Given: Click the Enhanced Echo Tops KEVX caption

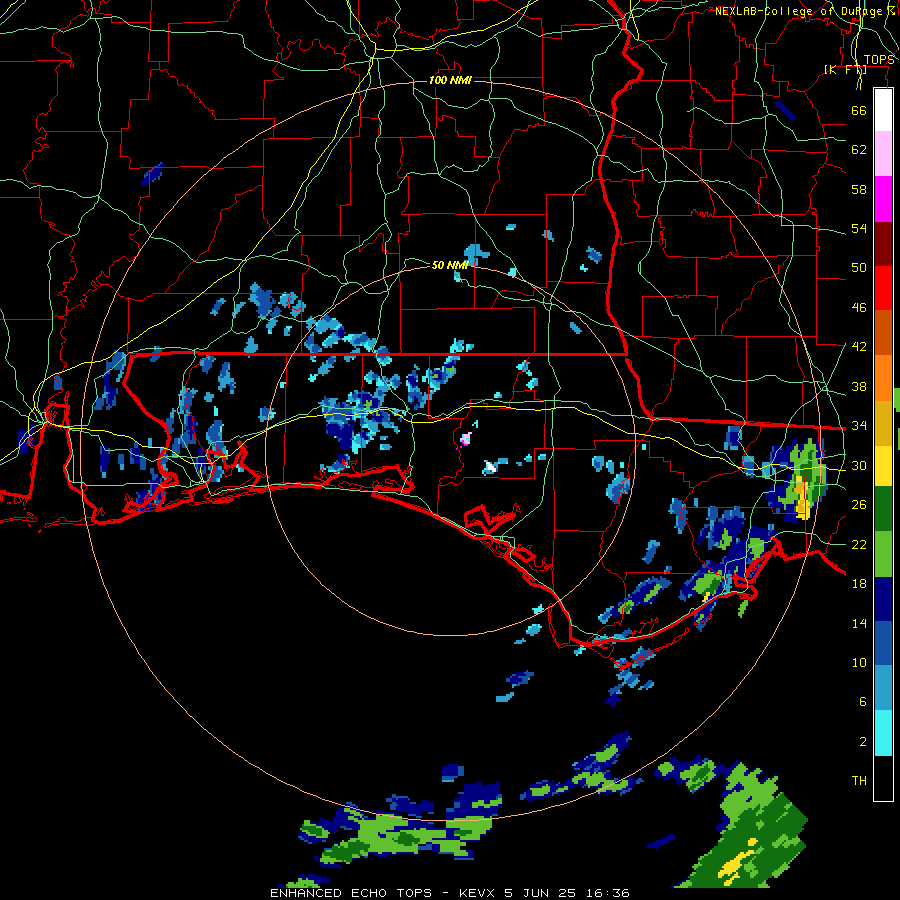Looking at the screenshot, I should click(450, 893).
